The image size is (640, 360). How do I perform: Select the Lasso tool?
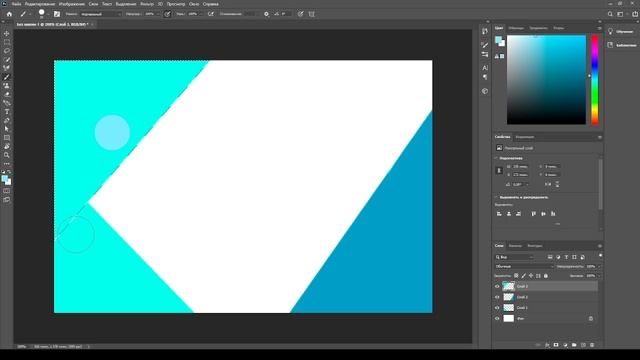7,51
